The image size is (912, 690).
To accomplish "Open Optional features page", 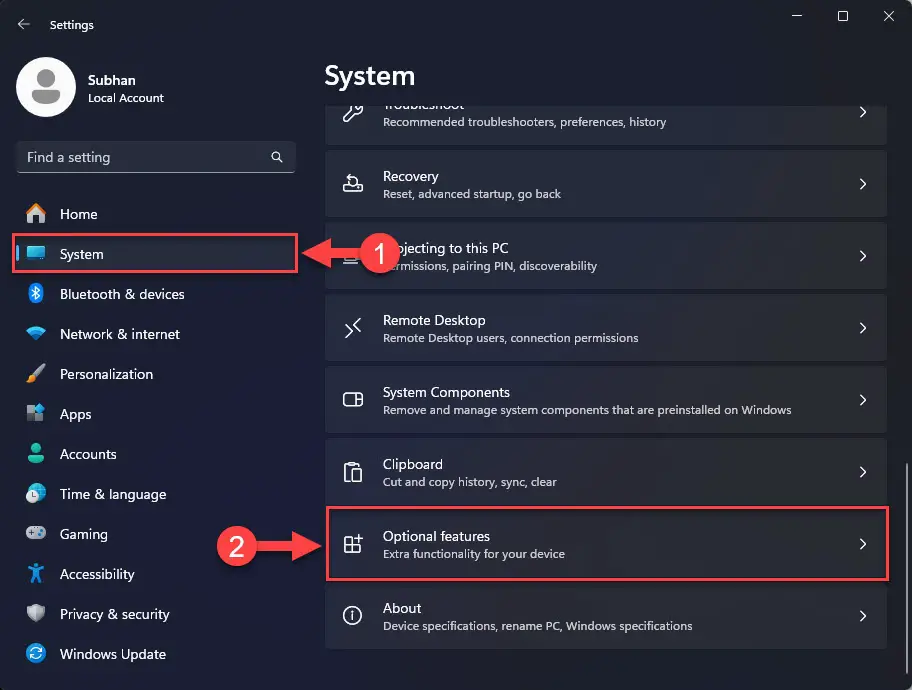I will [606, 544].
